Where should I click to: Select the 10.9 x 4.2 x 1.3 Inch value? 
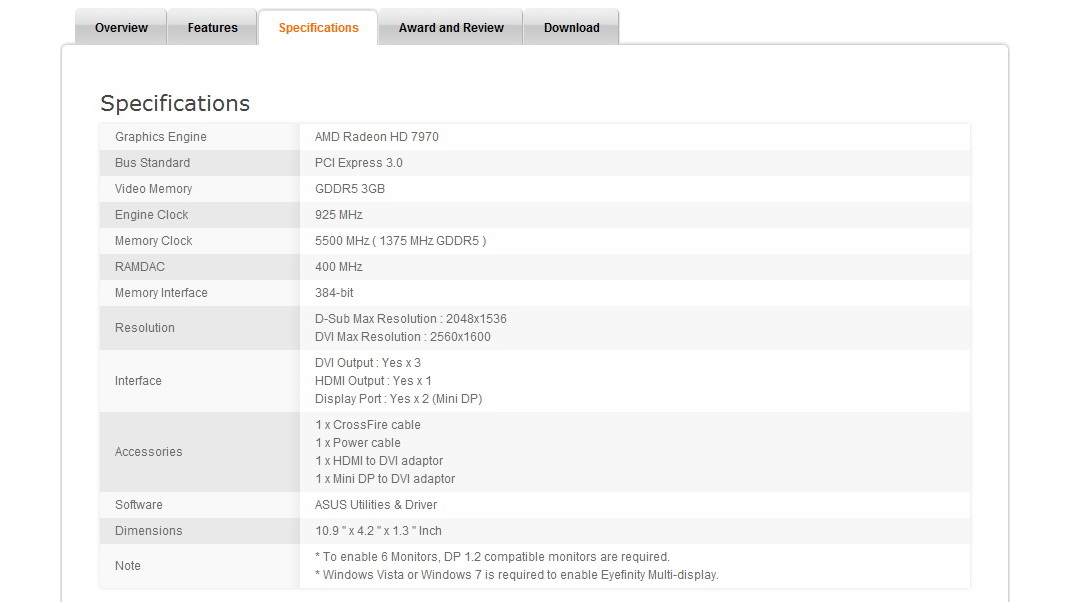point(378,530)
